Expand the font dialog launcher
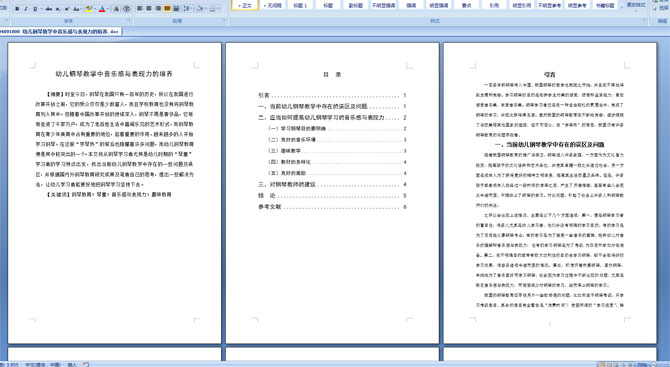Image resolution: width=670 pixels, height=367 pixels. [129, 21]
